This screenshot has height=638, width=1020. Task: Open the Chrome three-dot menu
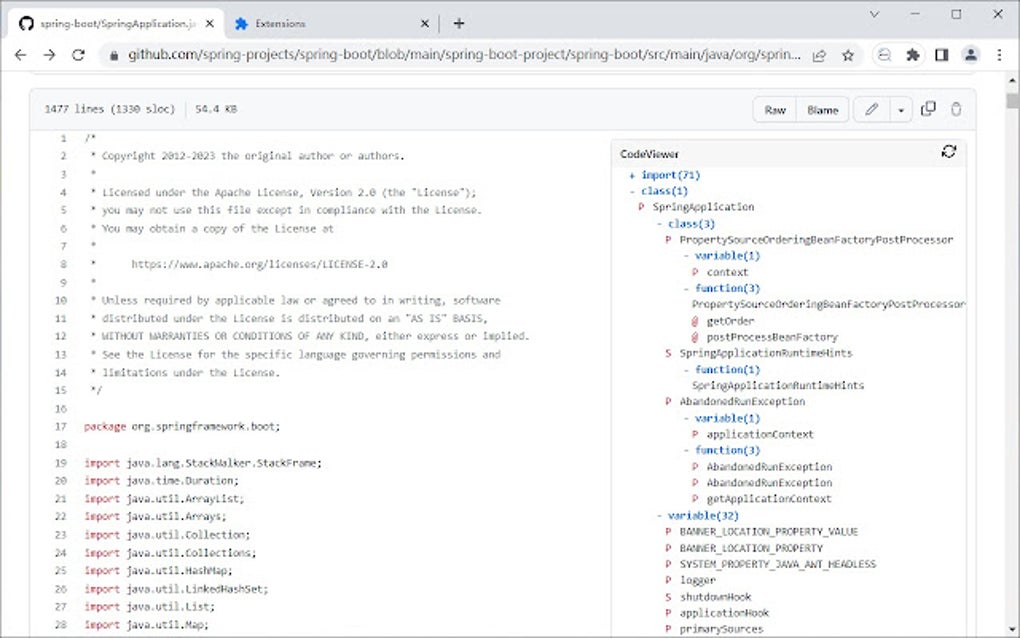(997, 57)
